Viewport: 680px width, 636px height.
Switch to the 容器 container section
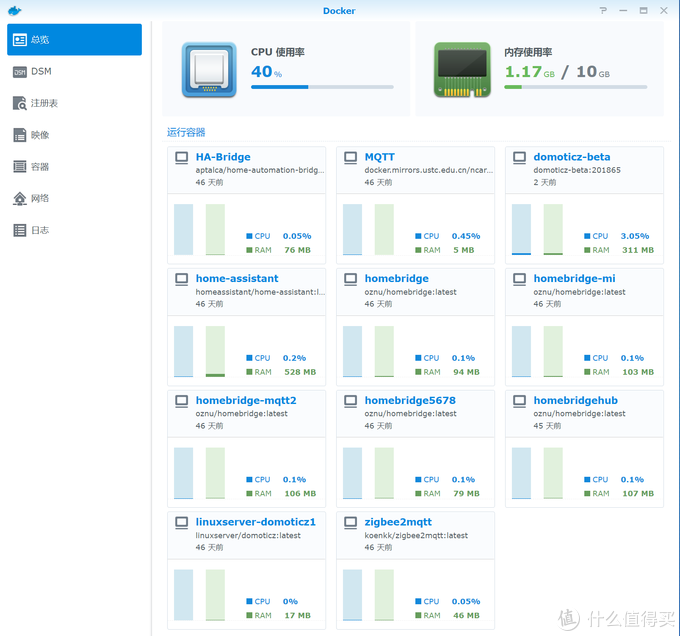pyautogui.click(x=75, y=167)
